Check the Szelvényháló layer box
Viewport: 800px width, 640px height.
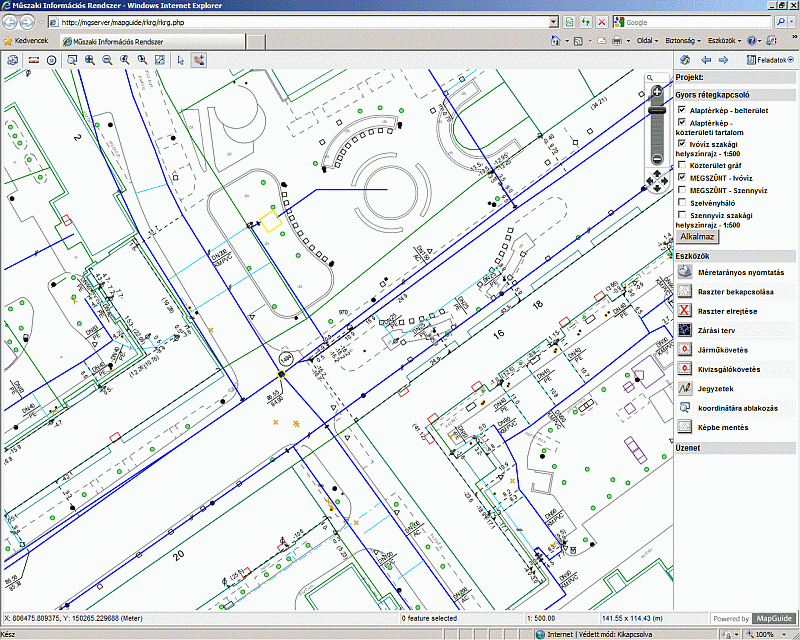pos(682,202)
